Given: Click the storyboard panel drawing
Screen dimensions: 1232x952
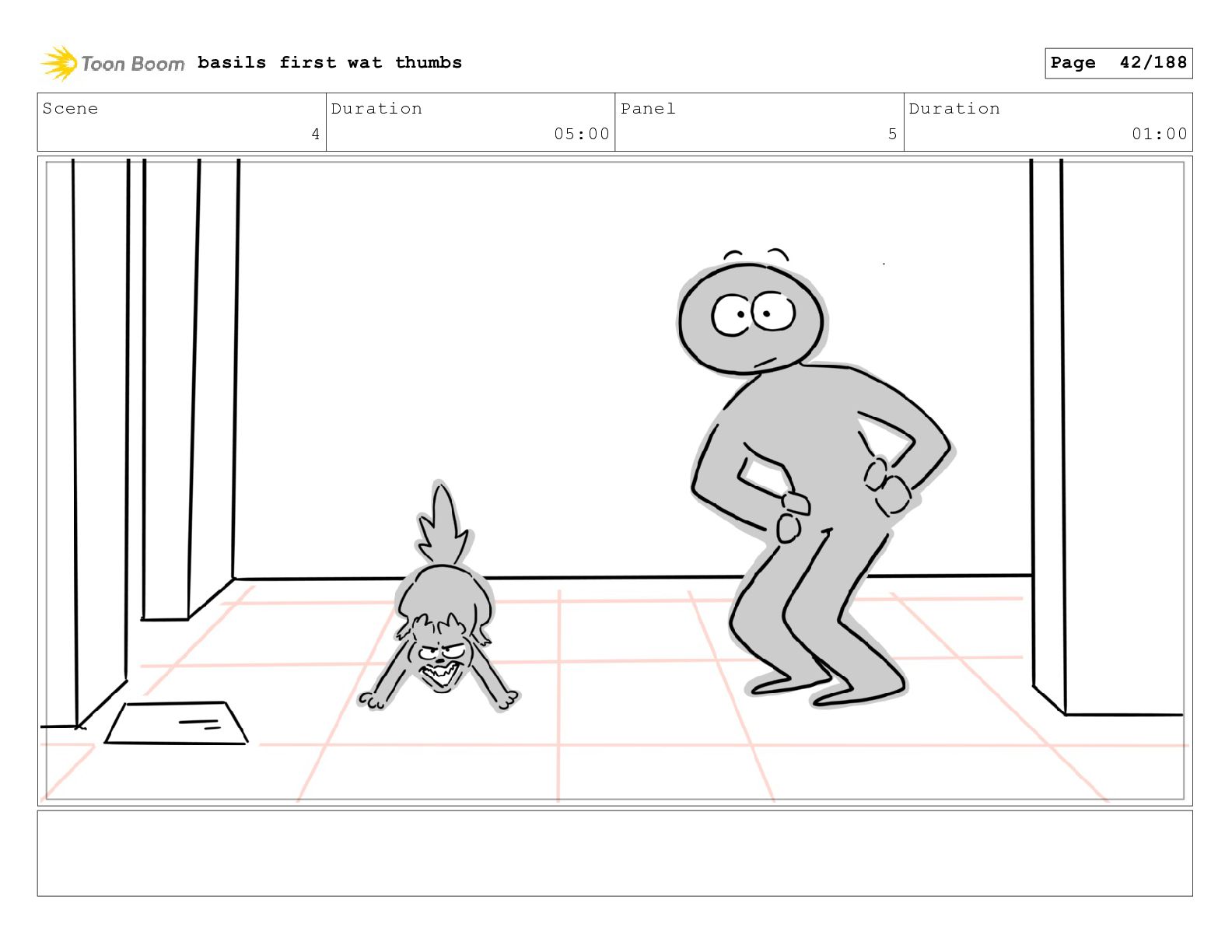Looking at the screenshot, I should tap(614, 481).
